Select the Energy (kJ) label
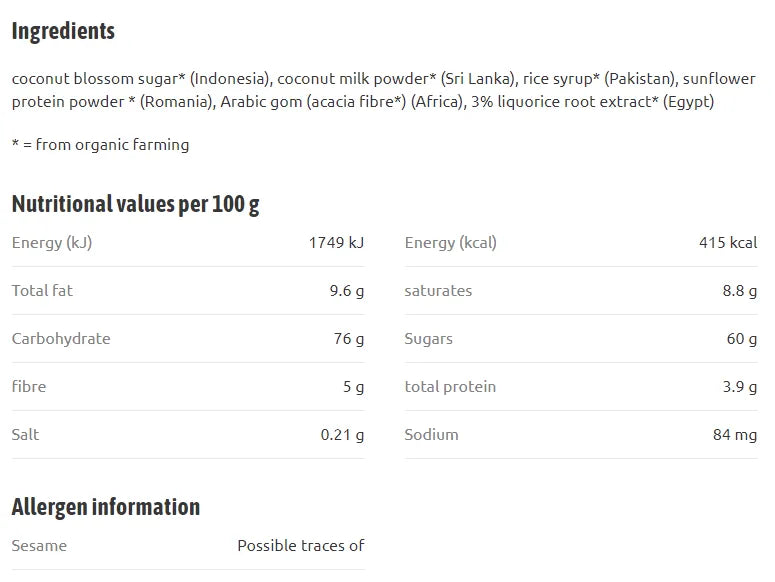The image size is (775, 582). (52, 243)
